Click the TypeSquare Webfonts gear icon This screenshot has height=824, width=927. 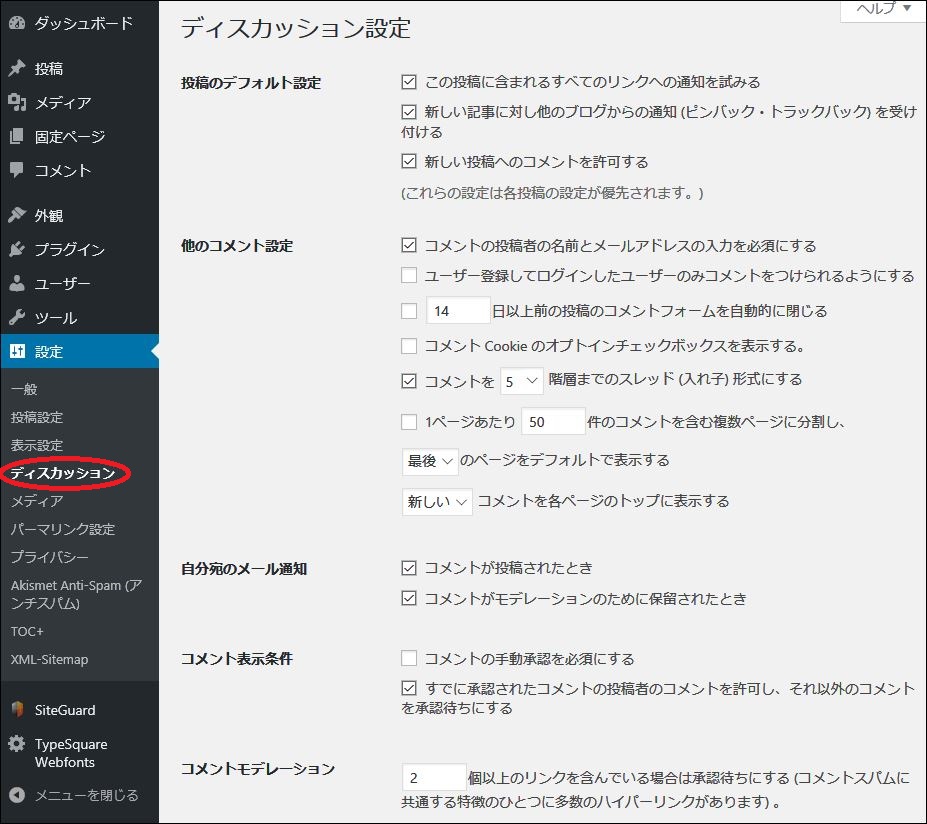17,744
